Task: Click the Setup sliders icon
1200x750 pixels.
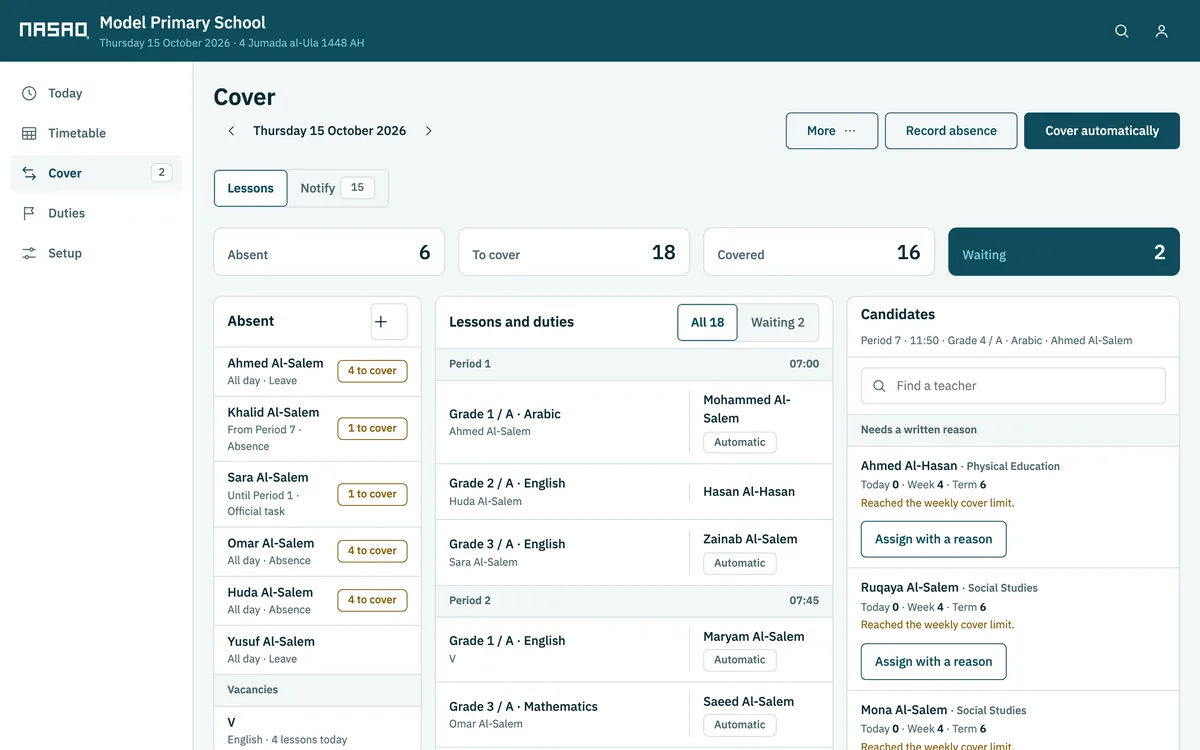Action: point(29,253)
